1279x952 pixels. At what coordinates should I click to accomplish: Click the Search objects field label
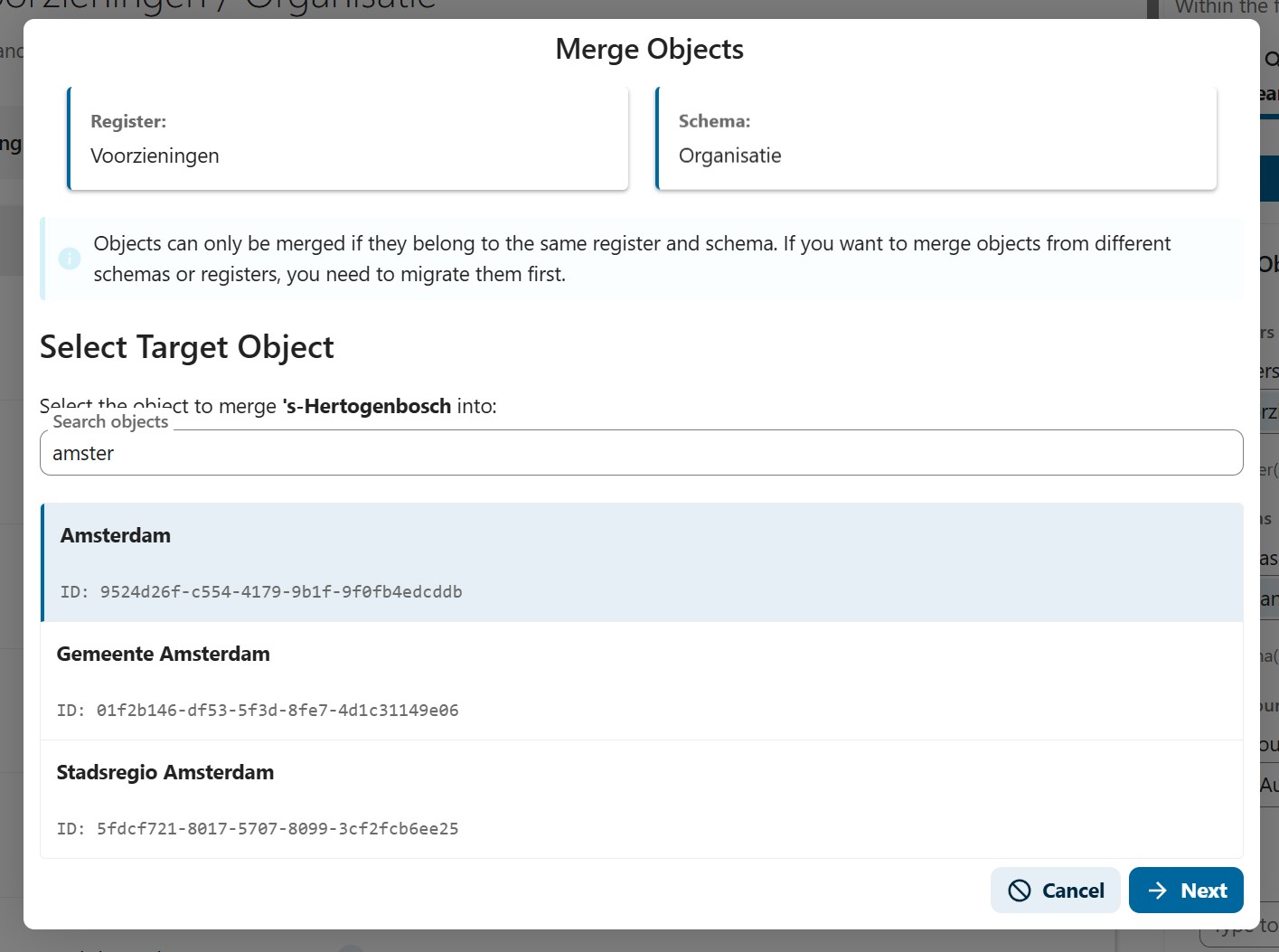(x=110, y=421)
